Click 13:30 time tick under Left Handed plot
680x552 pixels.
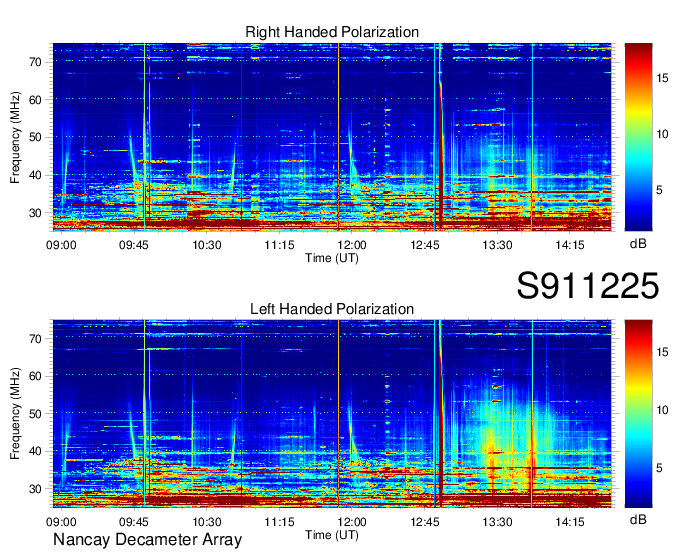tap(497, 522)
